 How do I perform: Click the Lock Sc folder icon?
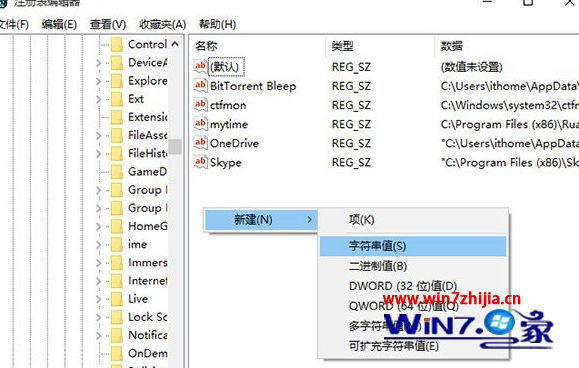[x=117, y=317]
